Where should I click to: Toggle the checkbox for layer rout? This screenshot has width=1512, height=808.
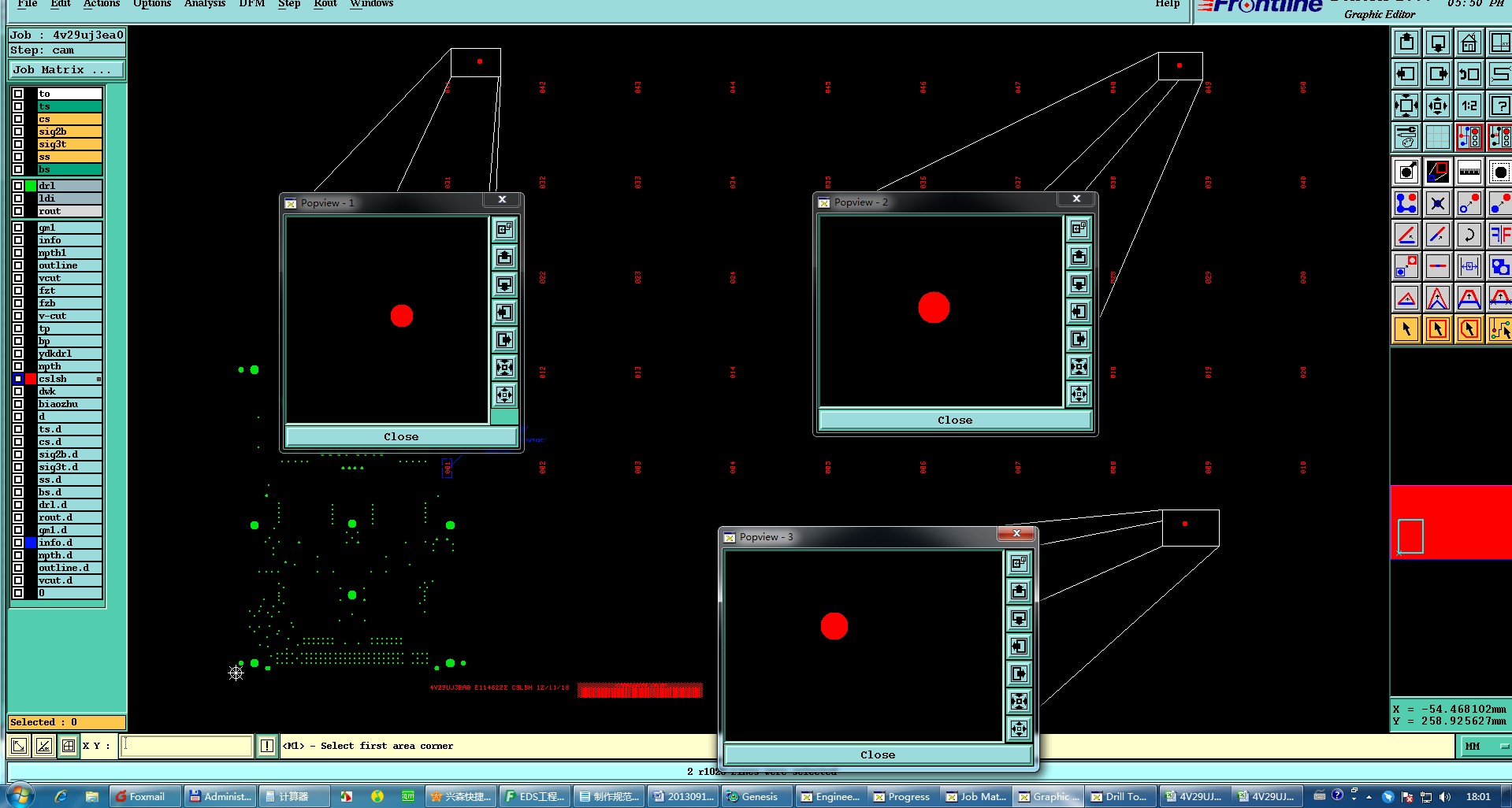[x=18, y=211]
